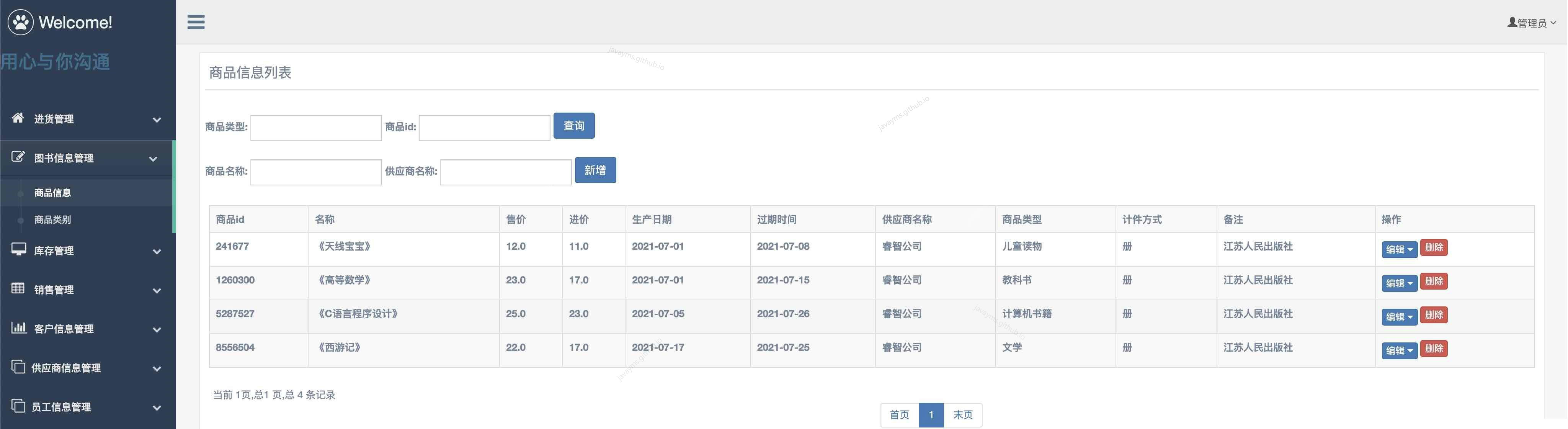Click the edit icon next to 图书信息管理
Viewport: 1568px width, 429px height.
tap(18, 157)
